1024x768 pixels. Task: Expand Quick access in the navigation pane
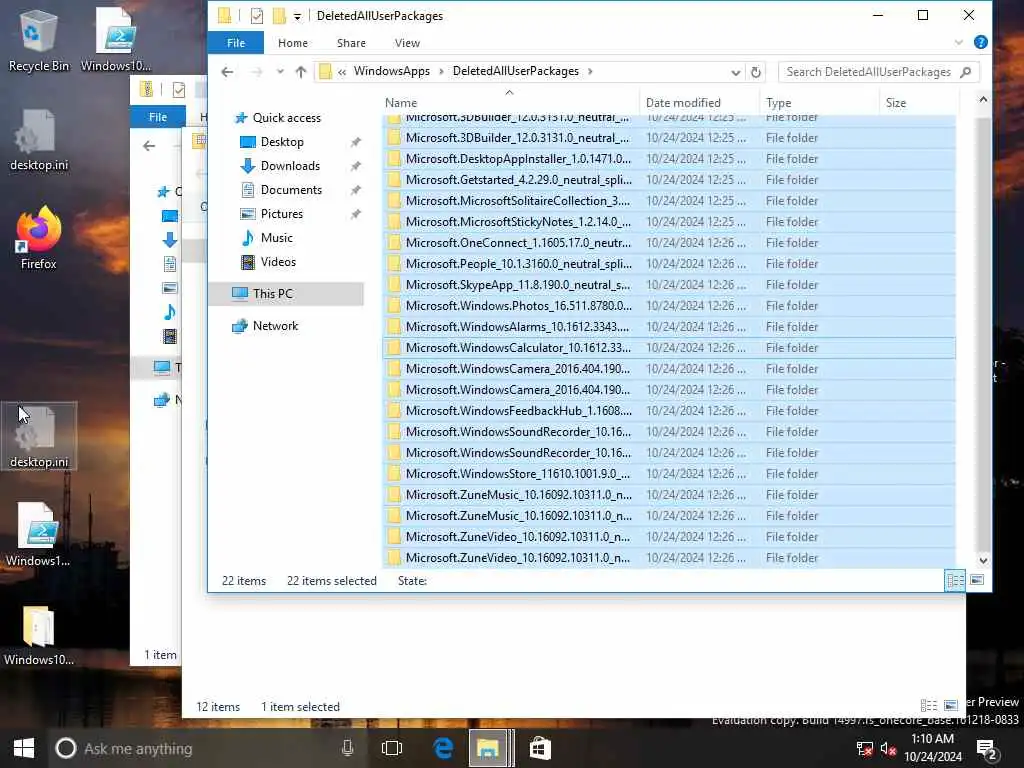[x=287, y=118]
